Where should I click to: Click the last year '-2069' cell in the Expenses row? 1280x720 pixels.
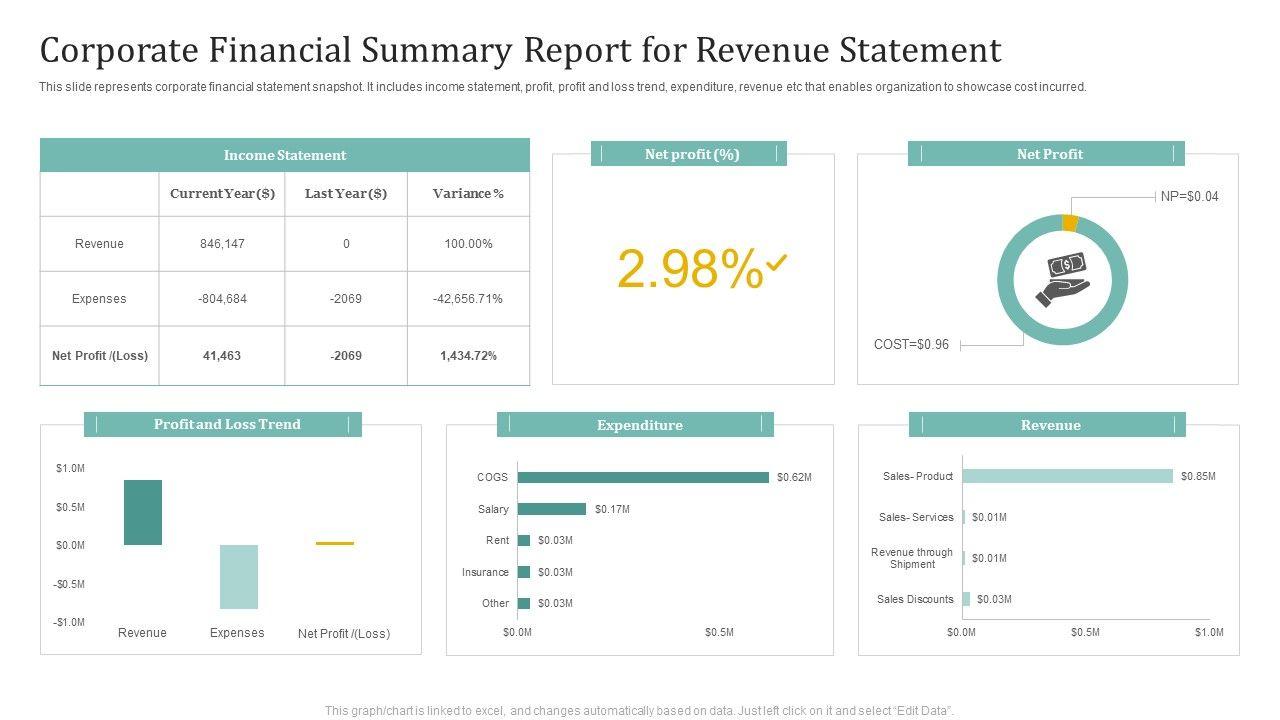(x=346, y=299)
